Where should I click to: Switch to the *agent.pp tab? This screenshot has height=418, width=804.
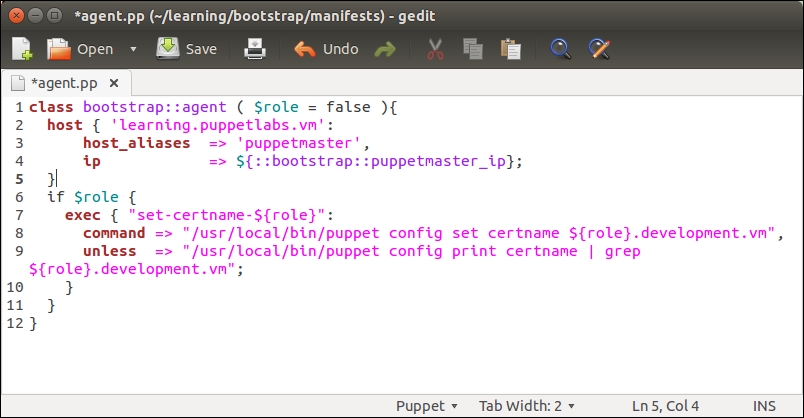click(64, 83)
